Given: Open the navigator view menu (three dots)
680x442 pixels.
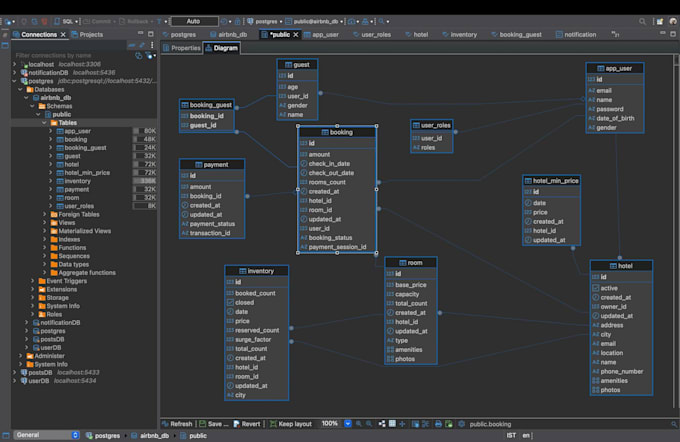Looking at the screenshot, I should 152,45.
